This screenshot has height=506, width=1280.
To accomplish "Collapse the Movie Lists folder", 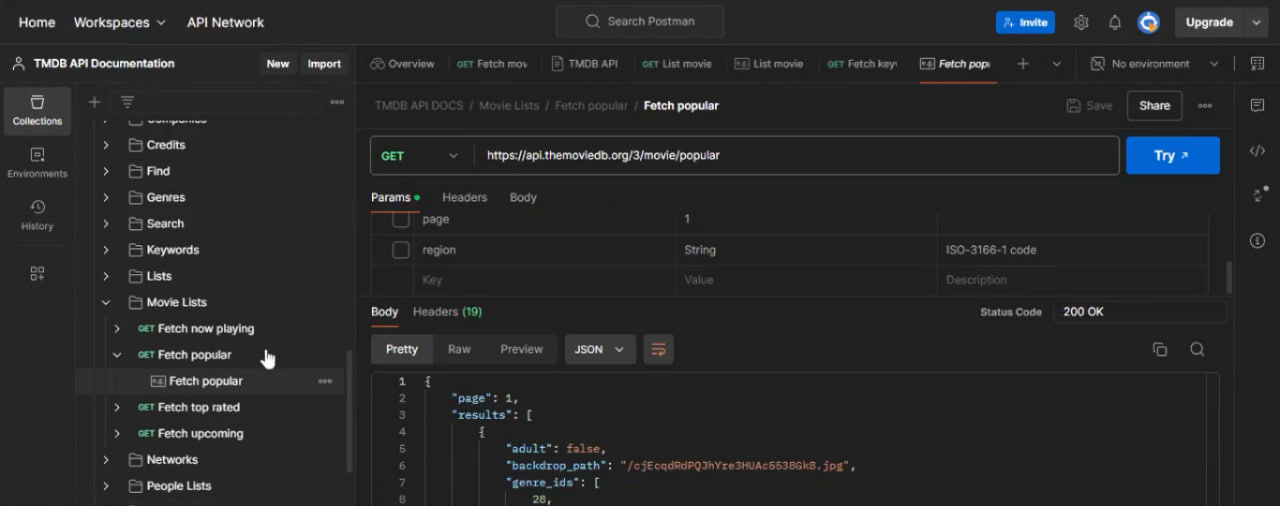I will [x=106, y=302].
